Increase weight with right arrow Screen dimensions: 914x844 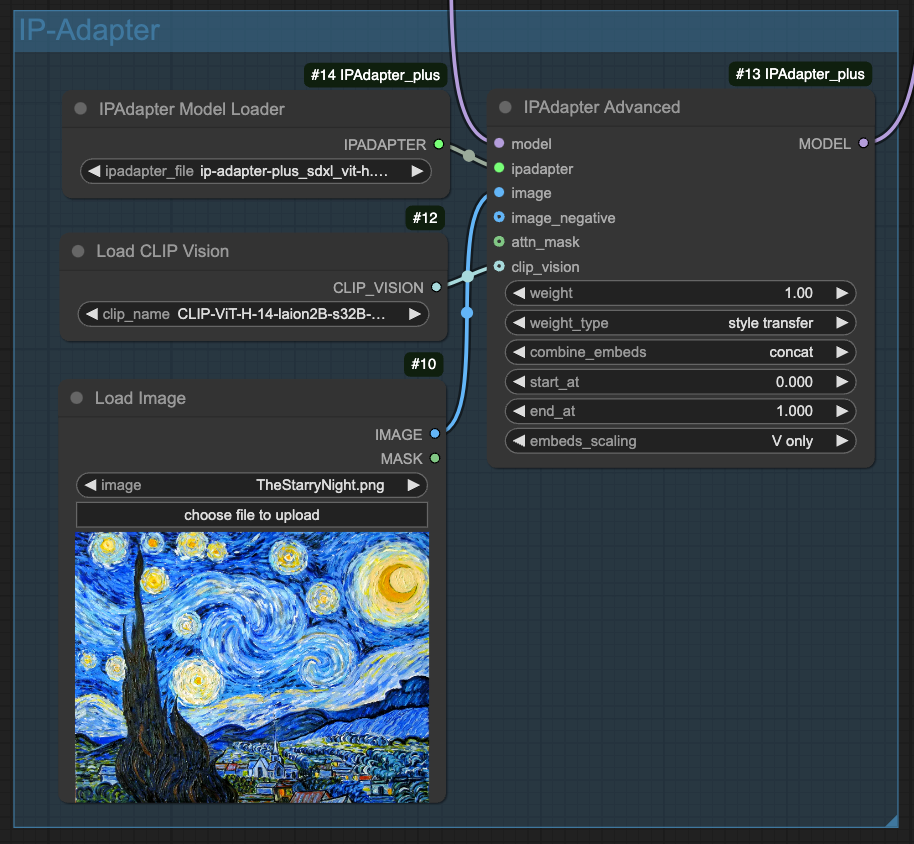[842, 293]
